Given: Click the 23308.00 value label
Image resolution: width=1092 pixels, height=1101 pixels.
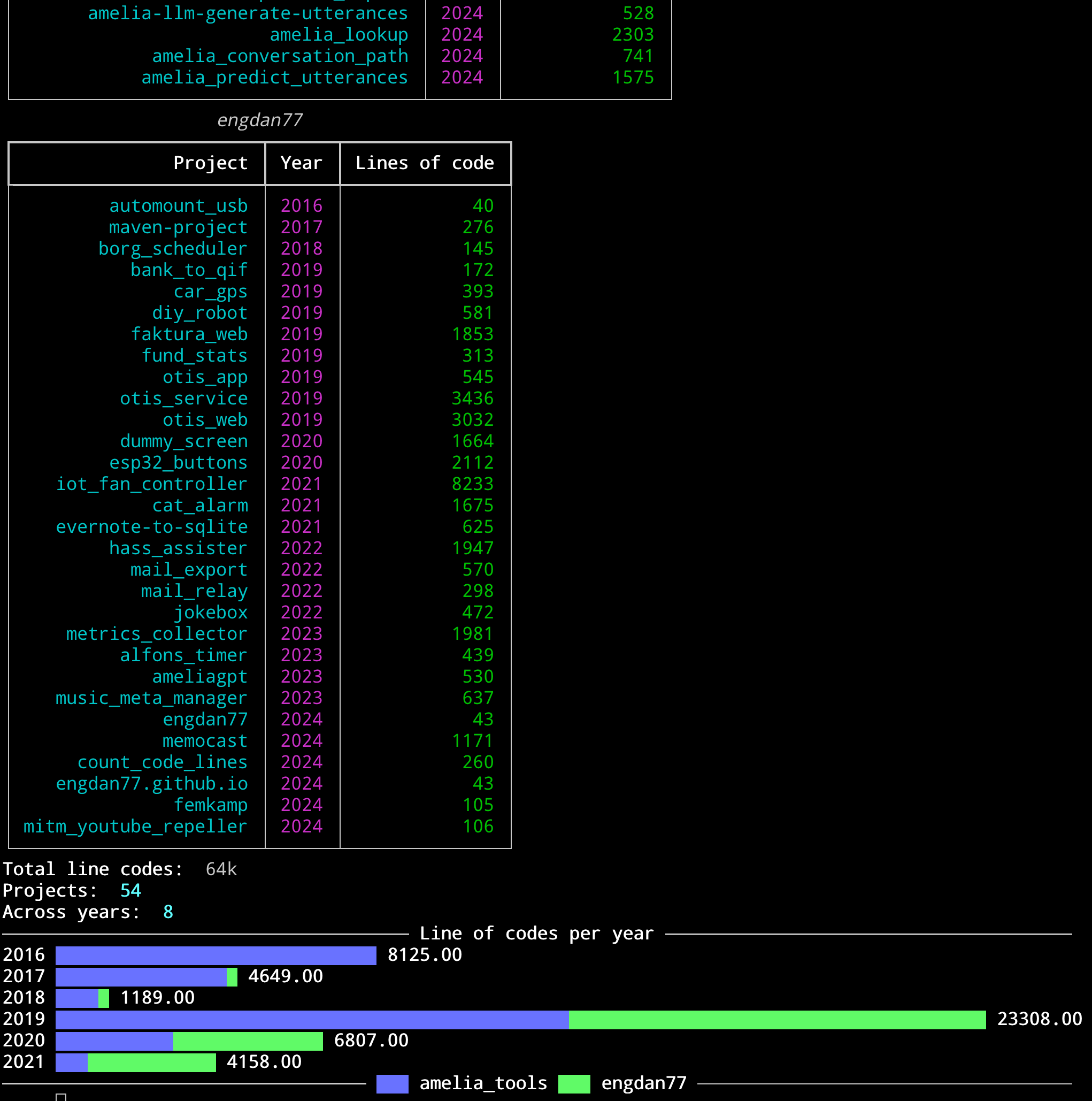Looking at the screenshot, I should tap(1039, 1020).
